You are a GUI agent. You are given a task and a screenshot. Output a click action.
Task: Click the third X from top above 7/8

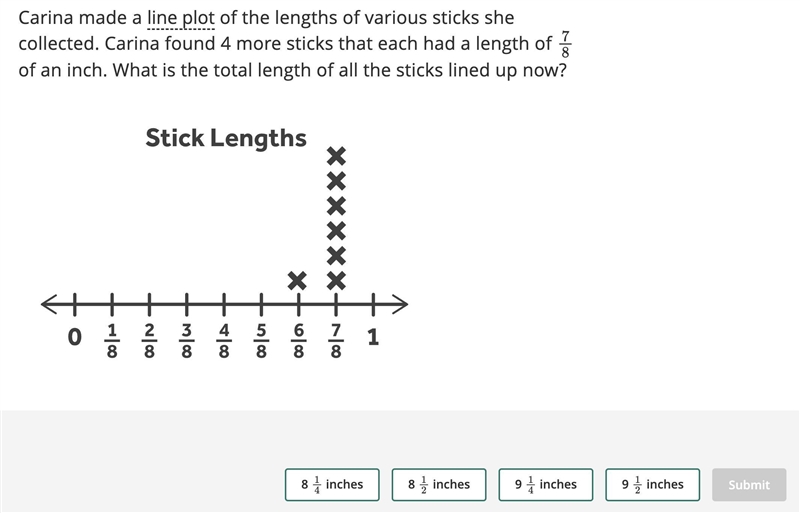(x=336, y=206)
